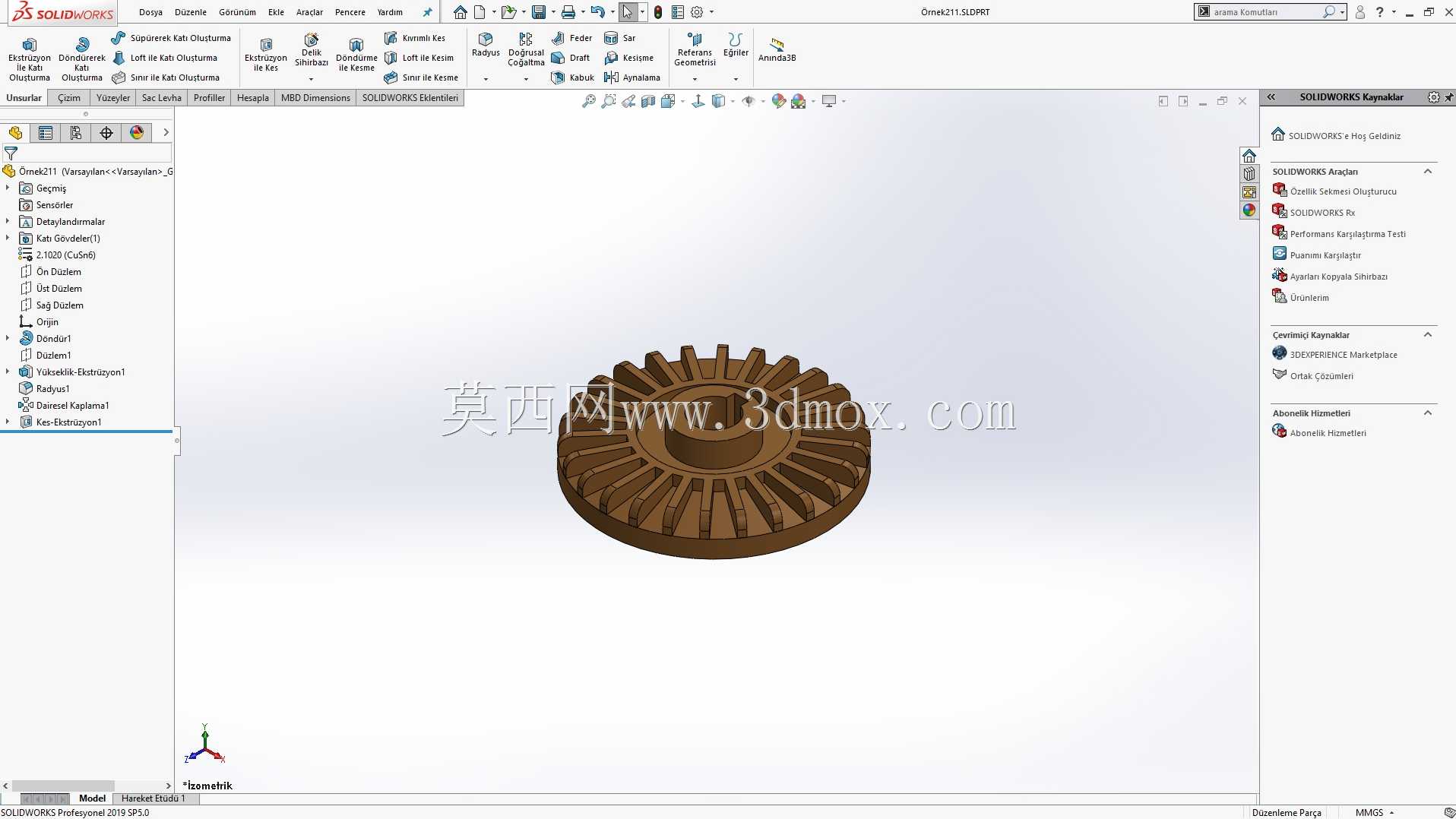Expand the Detaylandırmalar tree node

[x=8, y=221]
